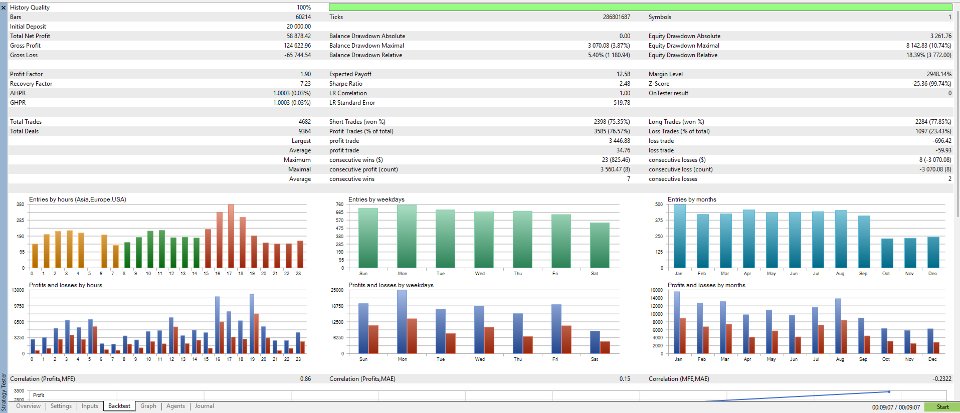
Task: Click the Expected Payoff label
Action: (x=351, y=74)
